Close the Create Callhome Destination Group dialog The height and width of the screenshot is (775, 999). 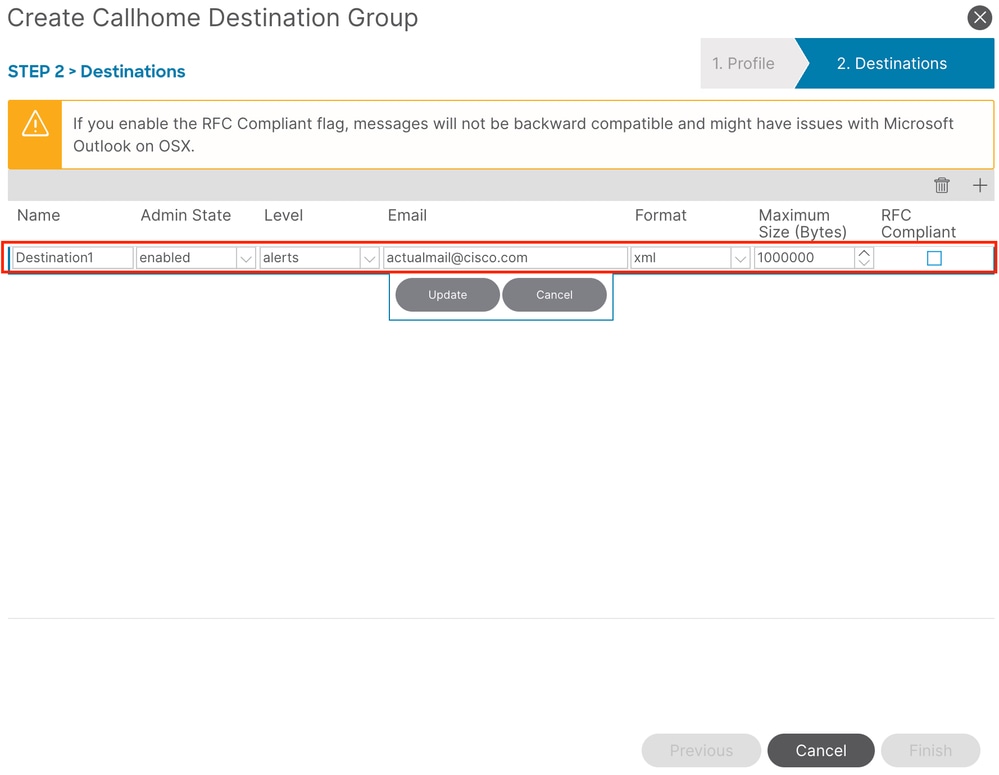[x=979, y=17]
